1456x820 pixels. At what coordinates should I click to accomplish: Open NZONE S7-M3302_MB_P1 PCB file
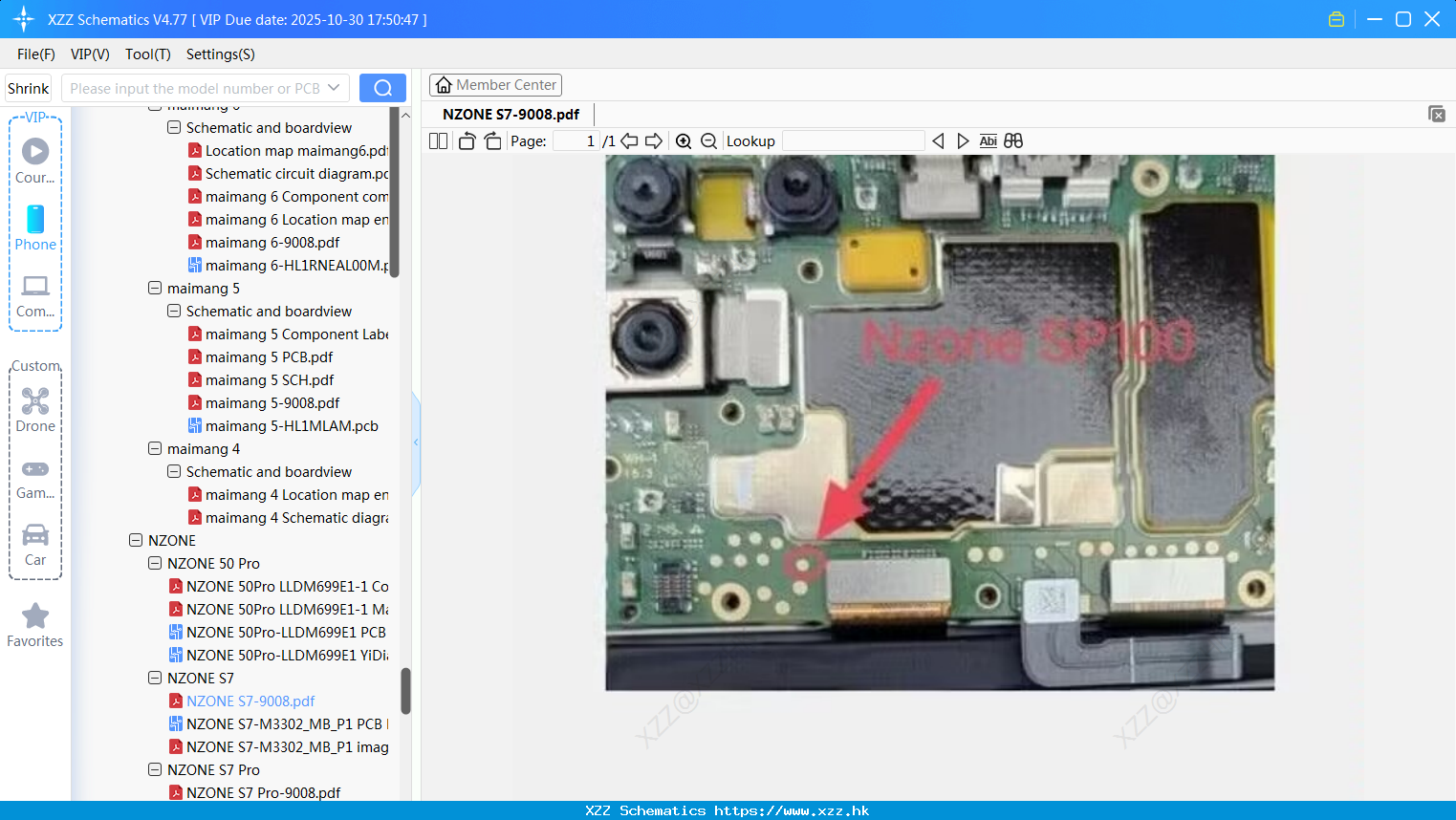[x=278, y=723]
